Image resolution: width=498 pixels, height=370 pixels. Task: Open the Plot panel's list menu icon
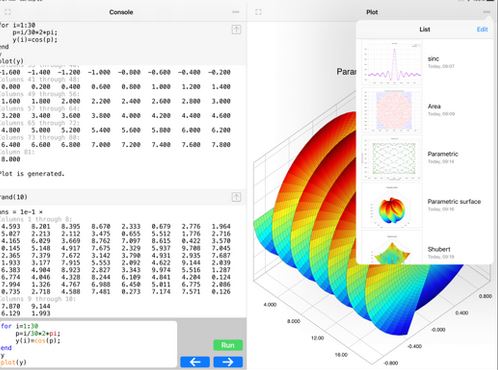point(486,12)
